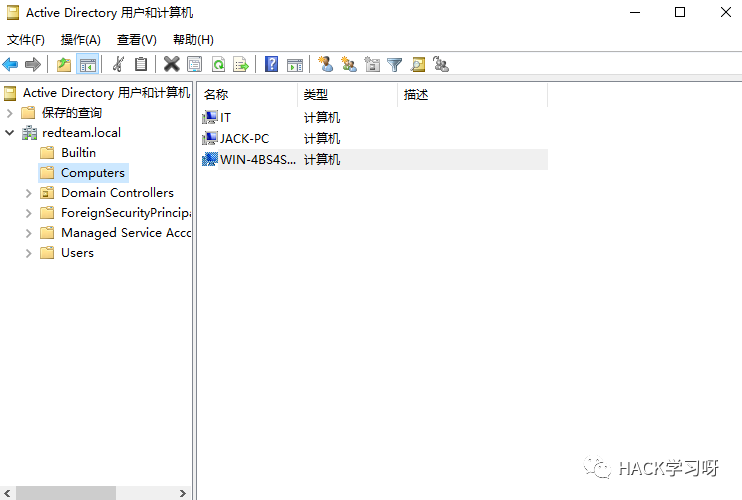Viewport: 742px width, 500px height.
Task: Expand the ForeignSecurityPrincipals node
Action: point(28,213)
